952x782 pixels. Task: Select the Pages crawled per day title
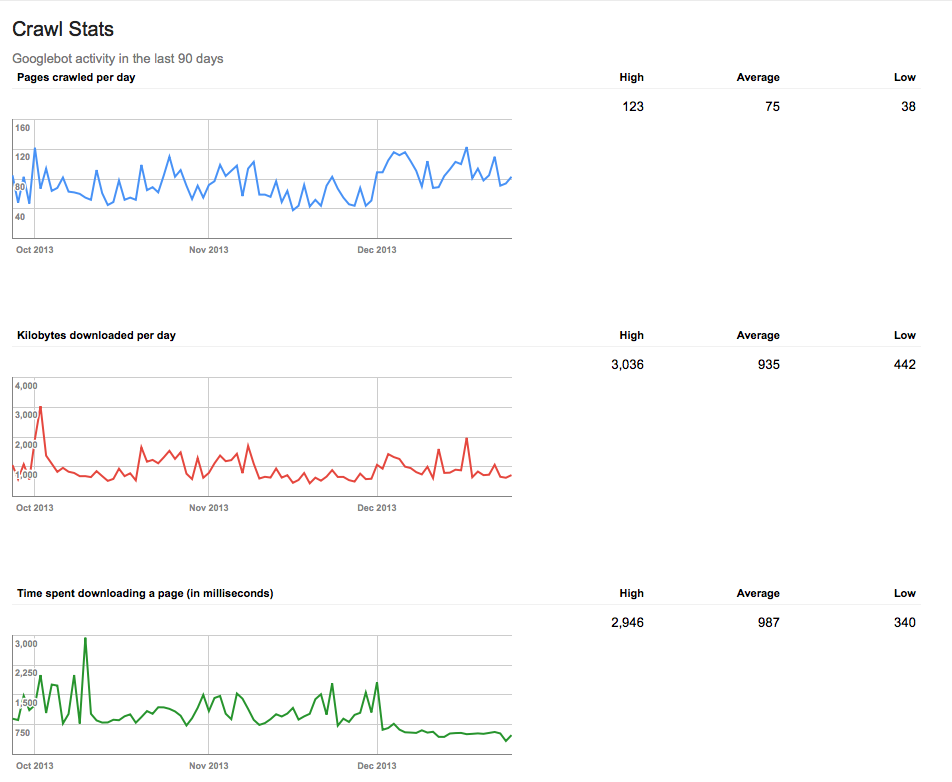point(76,77)
